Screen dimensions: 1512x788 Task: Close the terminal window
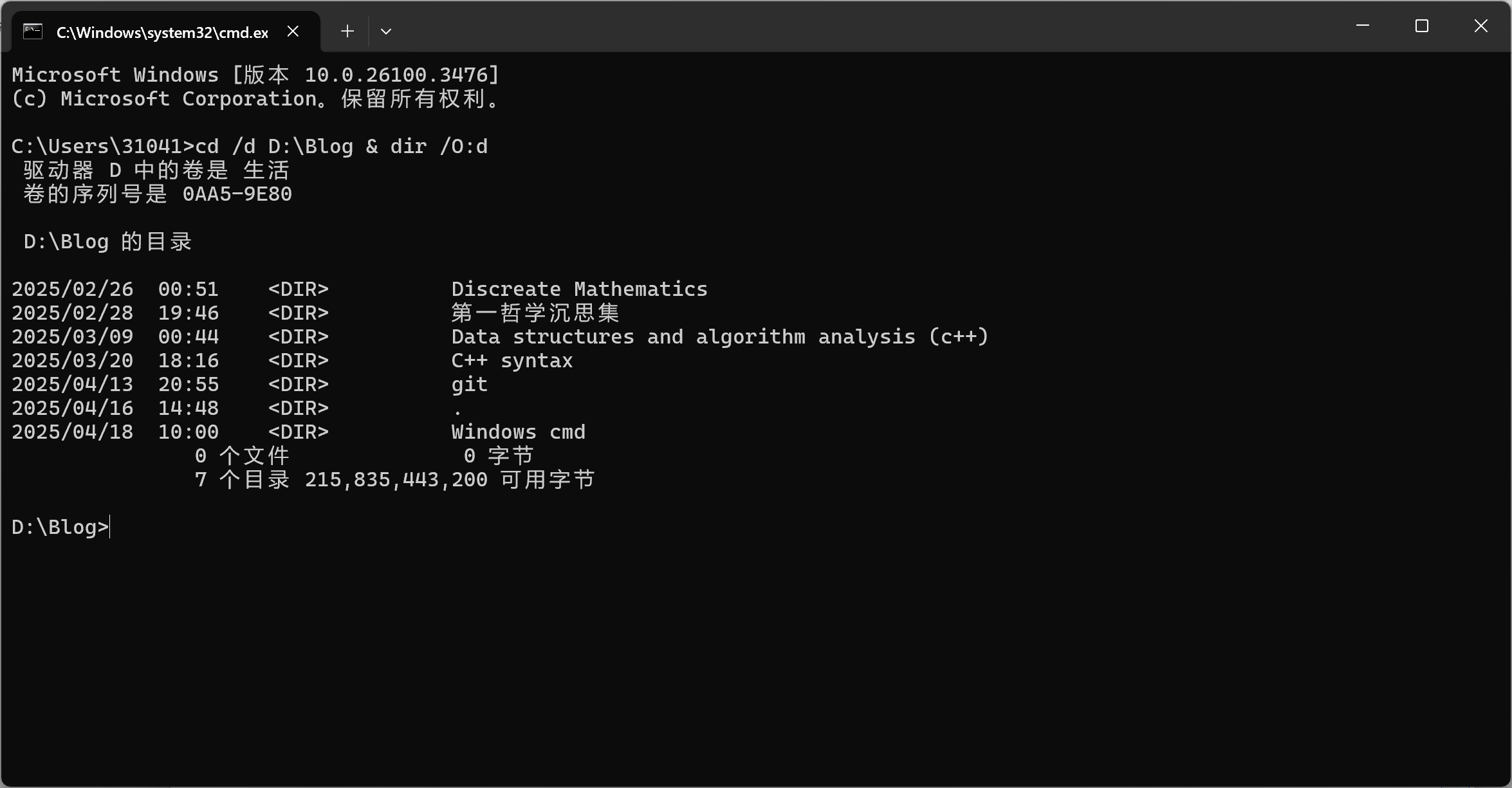pos(1481,26)
